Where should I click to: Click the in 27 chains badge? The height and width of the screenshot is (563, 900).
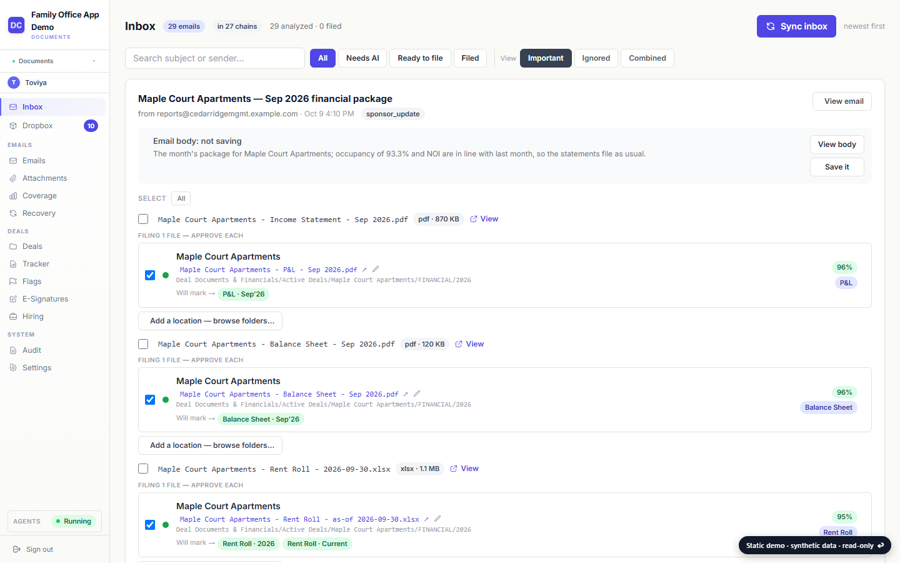[x=237, y=26]
